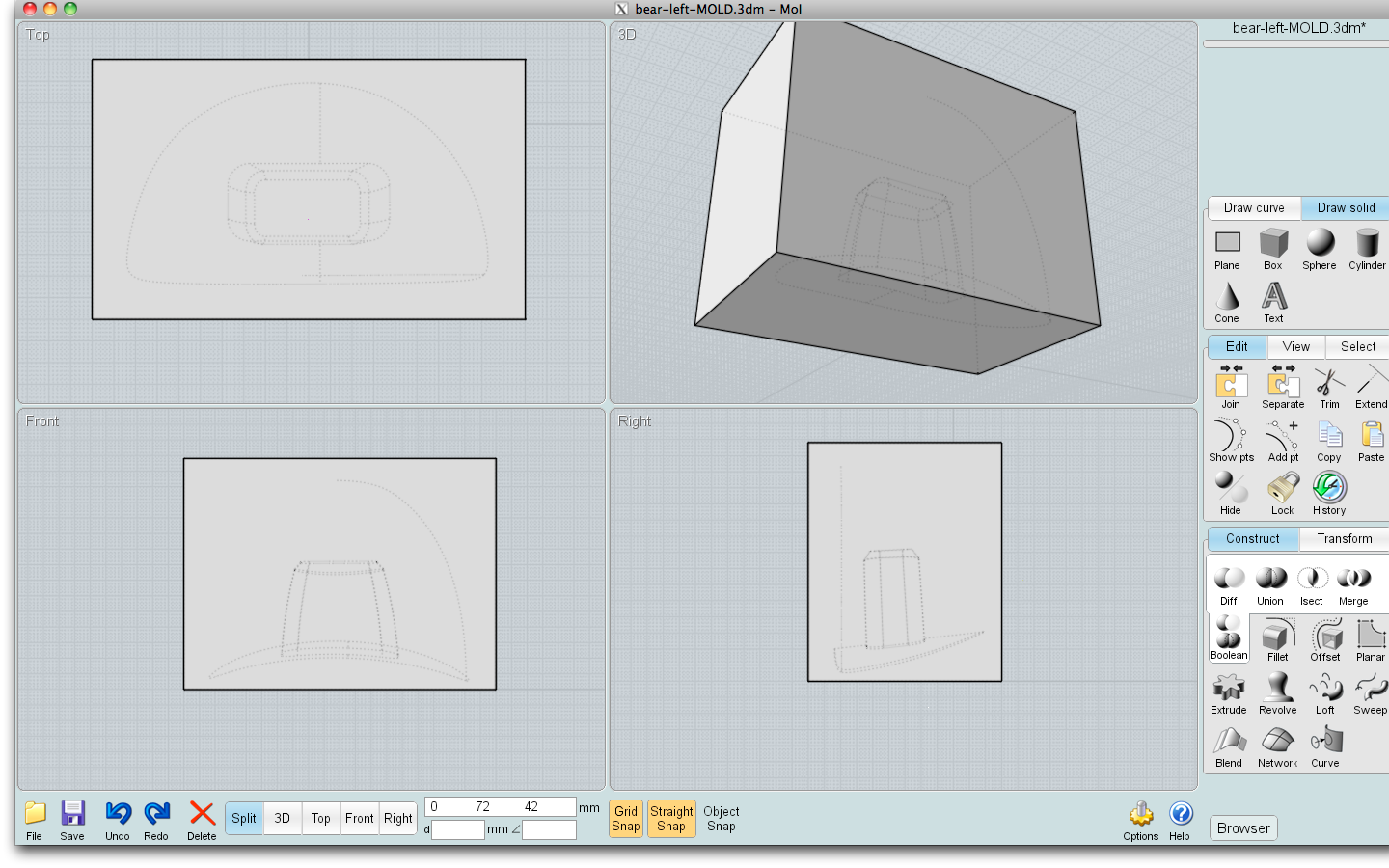Viewport: 1389px width, 868px height.
Task: Click the Separate edit tool
Action: (1283, 388)
